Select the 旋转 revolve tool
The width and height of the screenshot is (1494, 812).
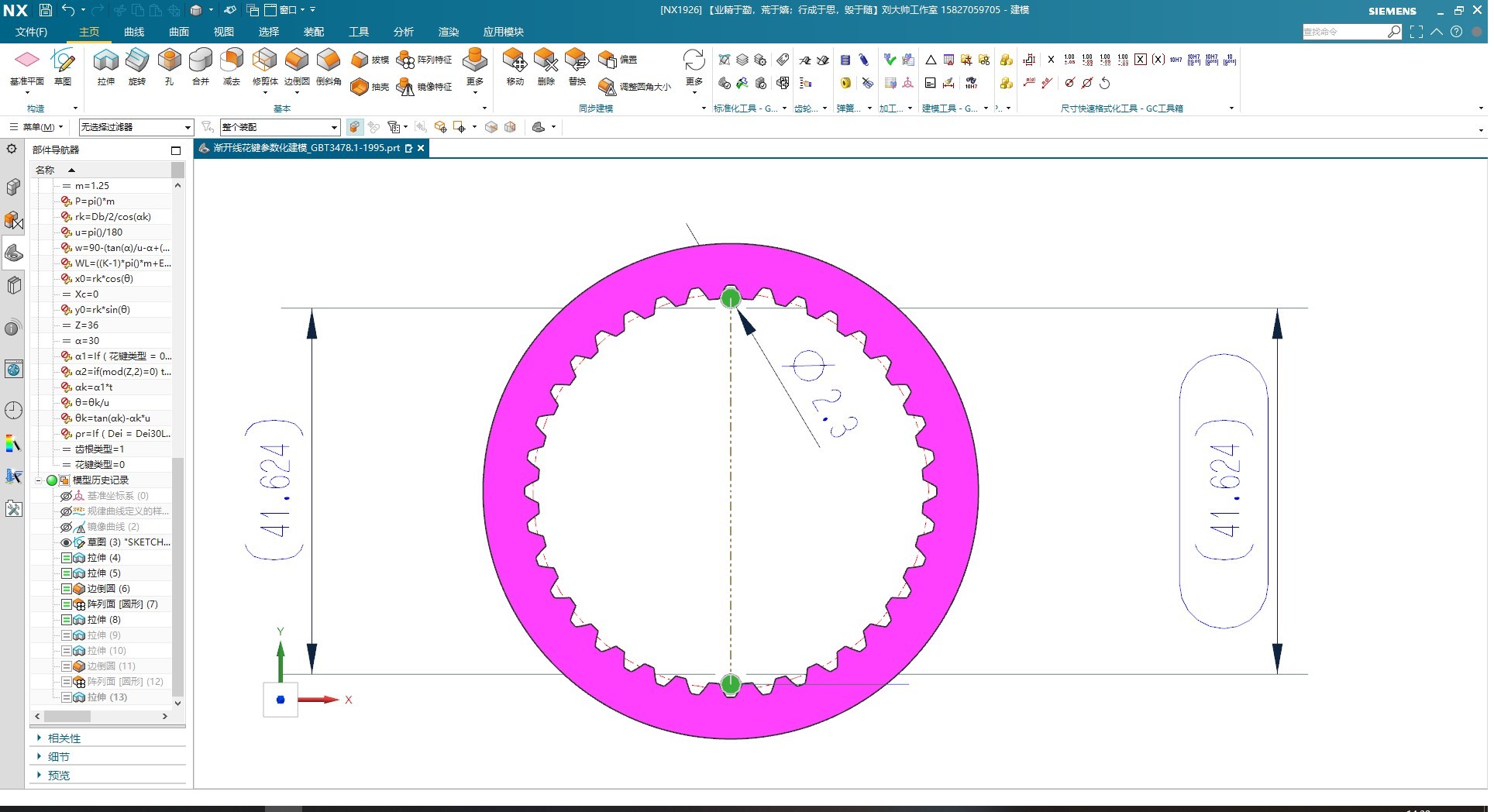[137, 67]
